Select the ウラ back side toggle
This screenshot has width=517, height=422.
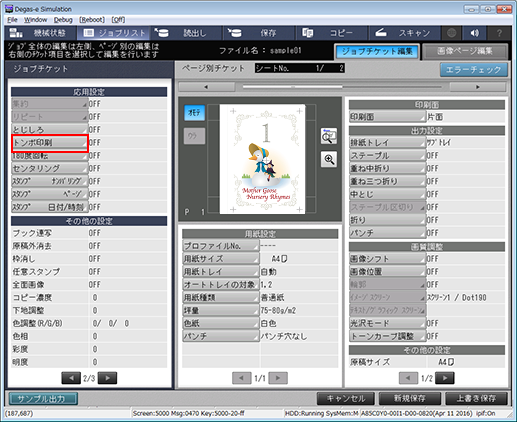(194, 136)
